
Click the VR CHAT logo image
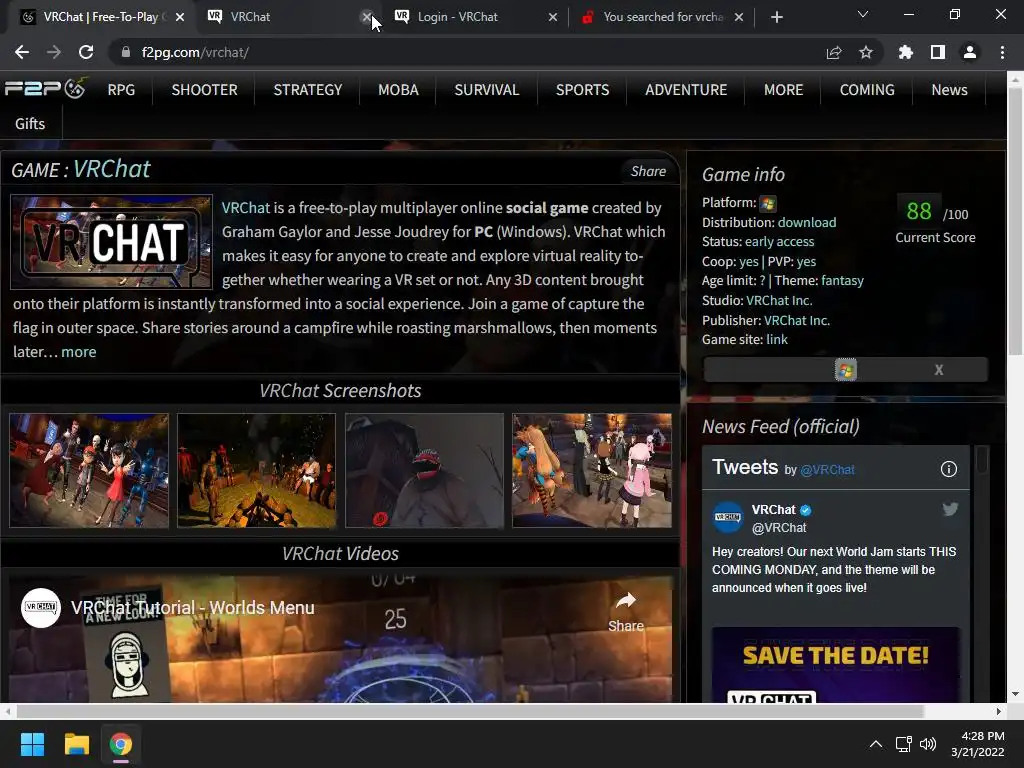(111, 242)
